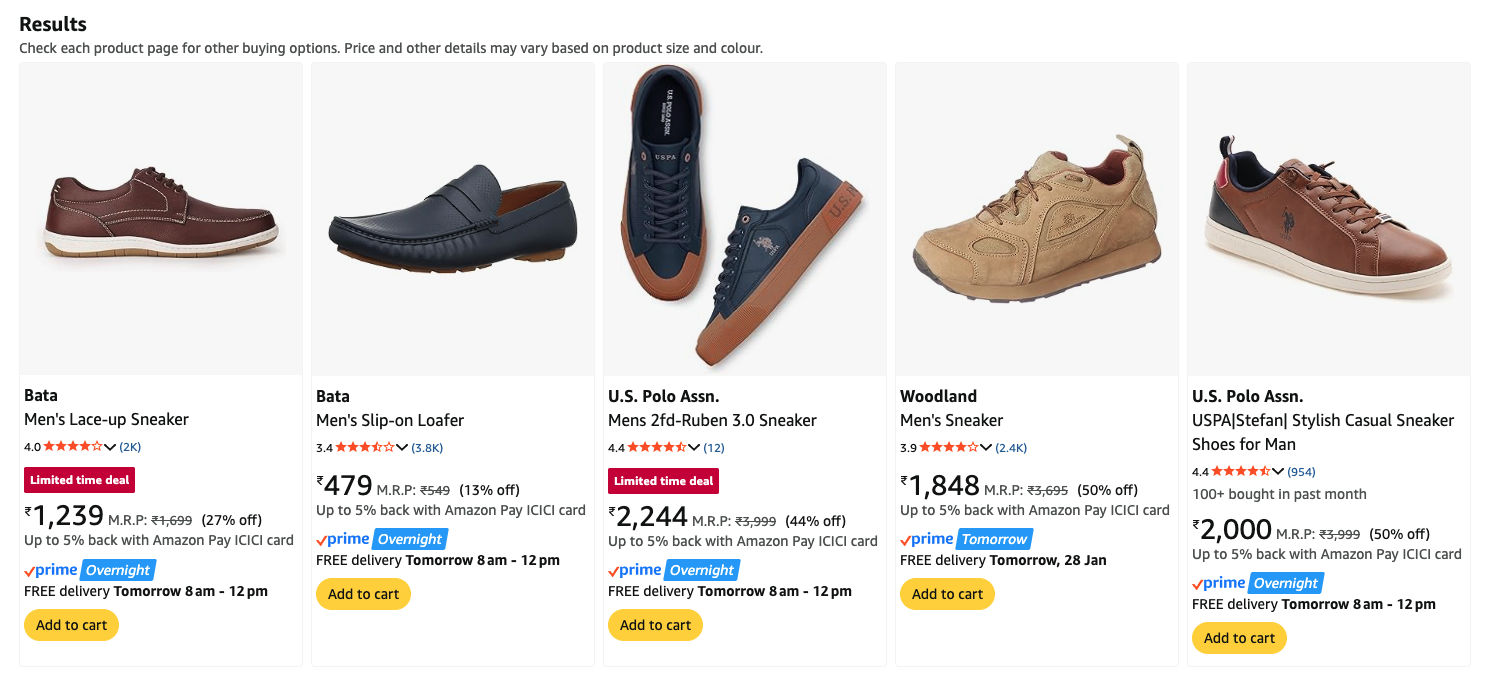Add the Woodland Men's Sneaker to cart

(x=947, y=593)
